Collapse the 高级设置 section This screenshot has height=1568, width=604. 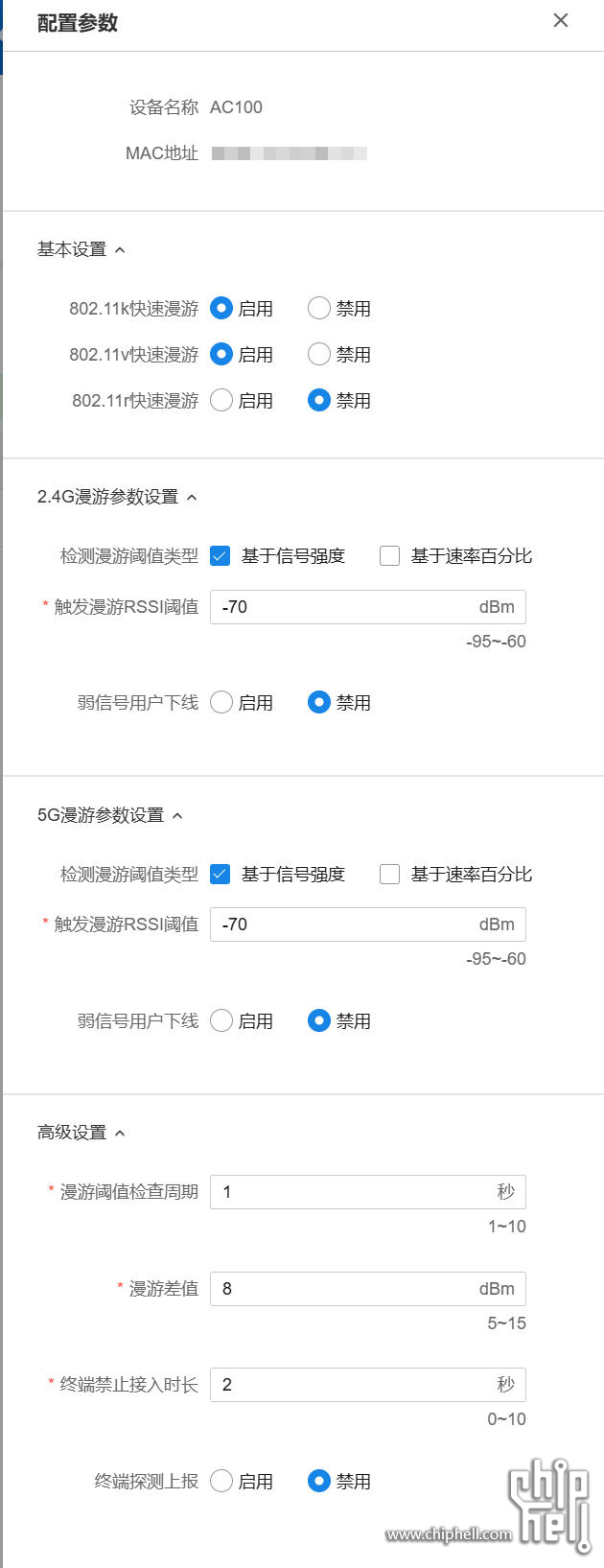(x=120, y=1134)
